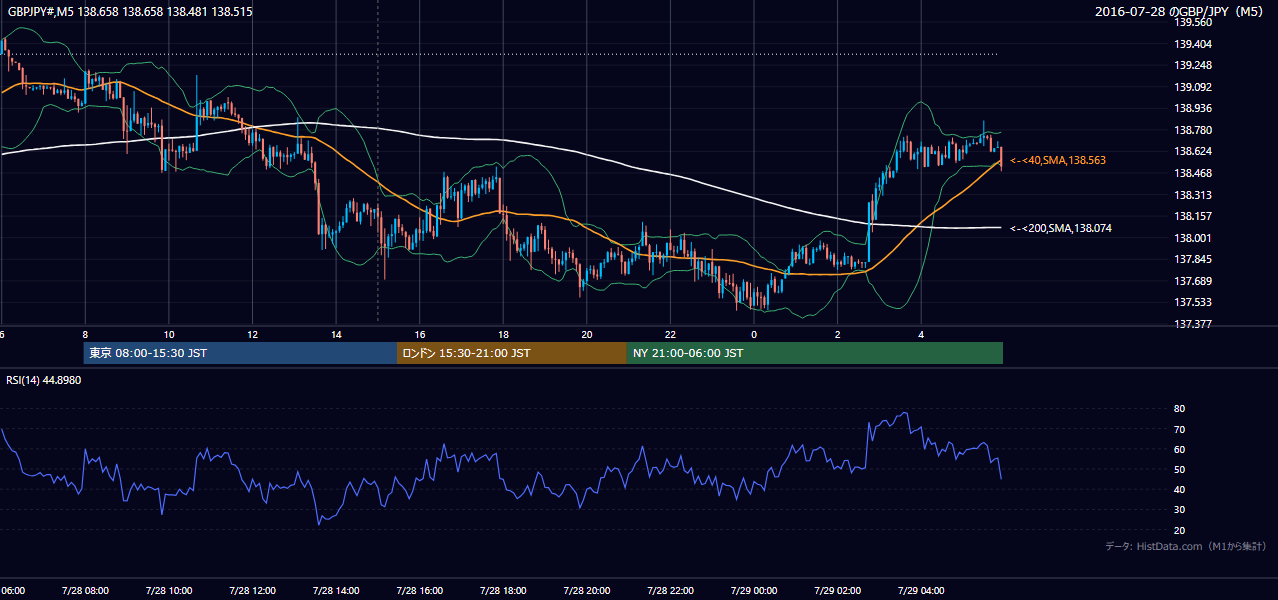Click price axis value 137.689
This screenshot has width=1278, height=600.
coord(1192,281)
